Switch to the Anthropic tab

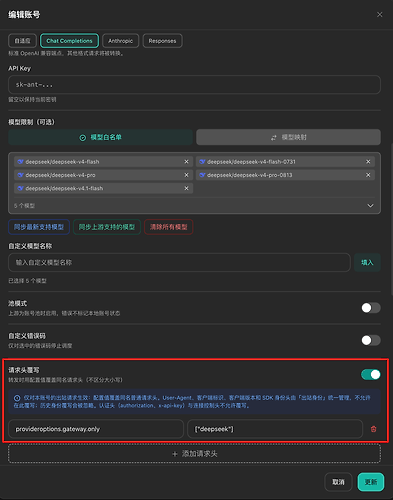pos(120,41)
